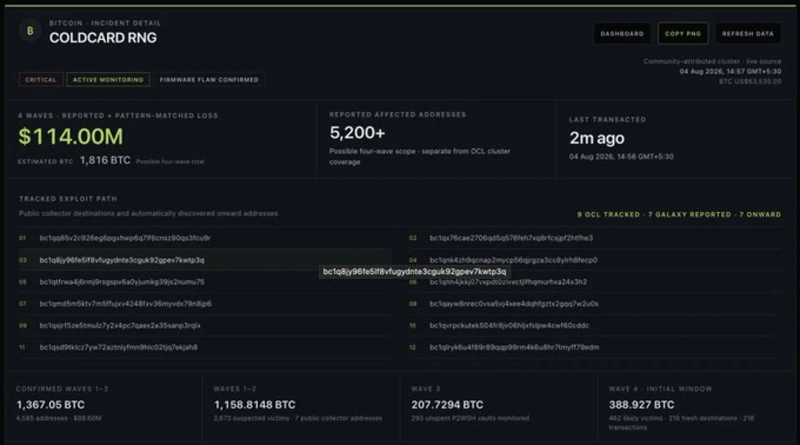Screen dimensions: 800x445
Task: Click the COLDCARD RNG incident title
Action: [x=103, y=38]
